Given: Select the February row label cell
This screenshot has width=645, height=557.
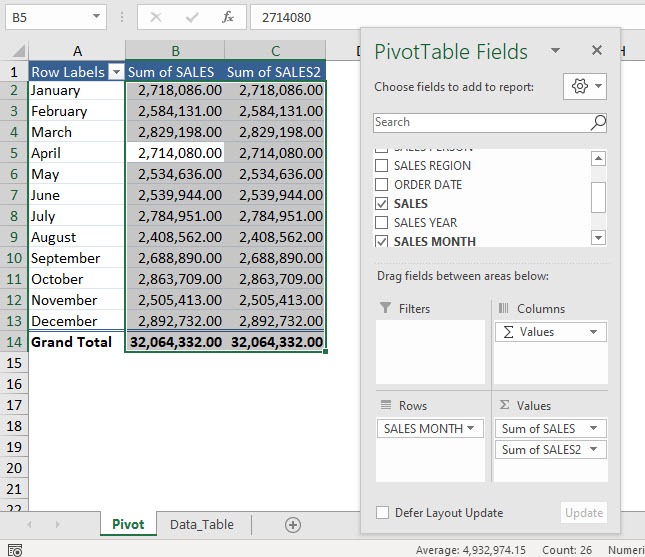Looking at the screenshot, I should pos(77,111).
